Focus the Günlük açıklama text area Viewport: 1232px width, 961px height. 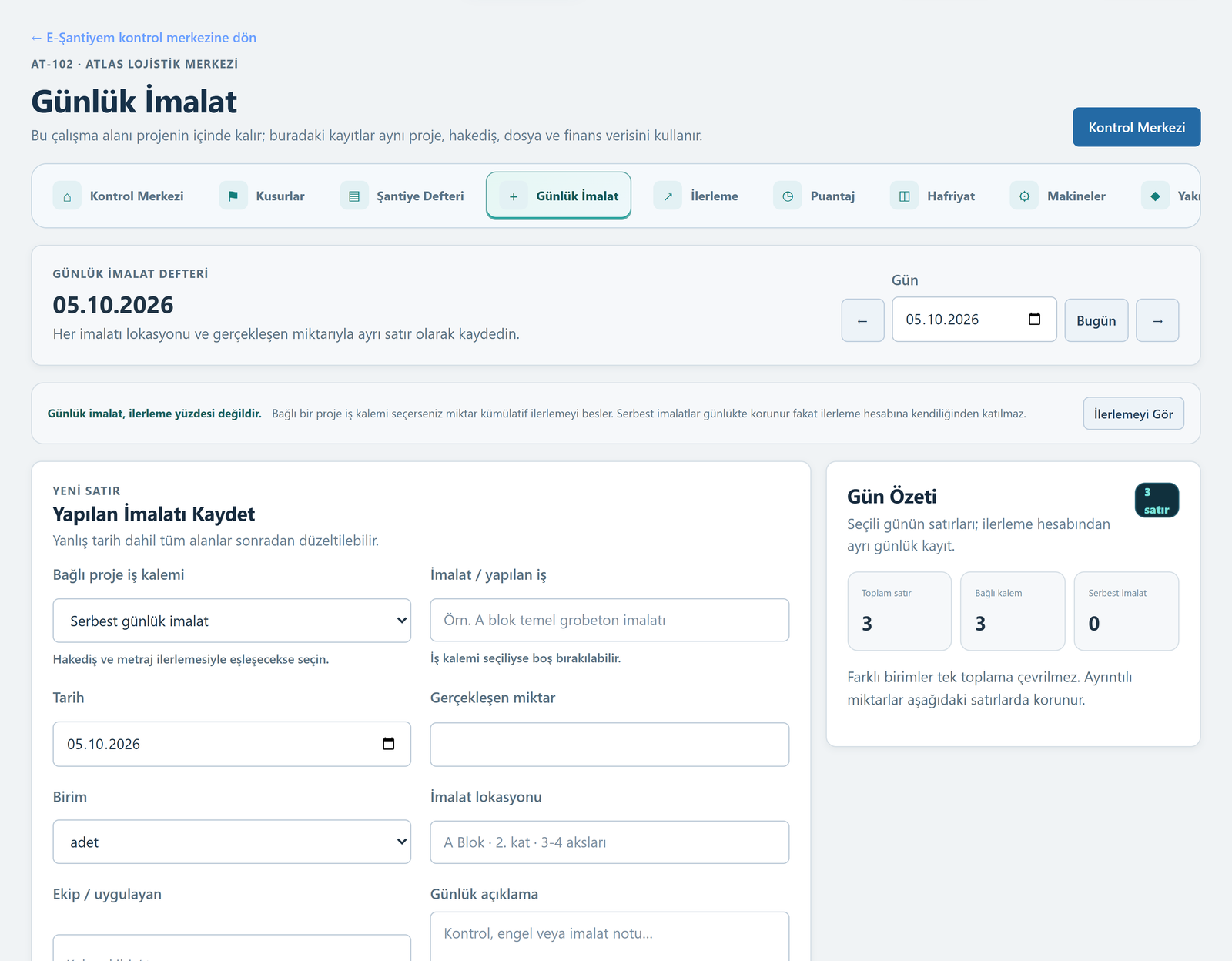click(610, 936)
